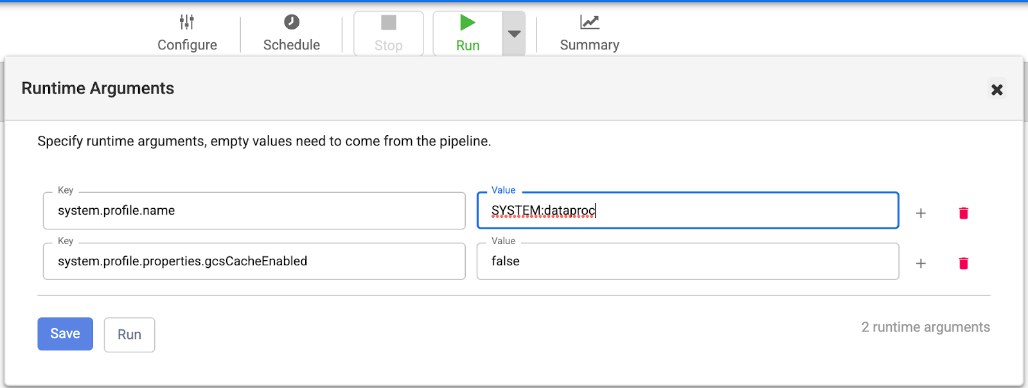Open the Configure pipeline settings
The width and height of the screenshot is (1028, 388).
click(x=187, y=33)
